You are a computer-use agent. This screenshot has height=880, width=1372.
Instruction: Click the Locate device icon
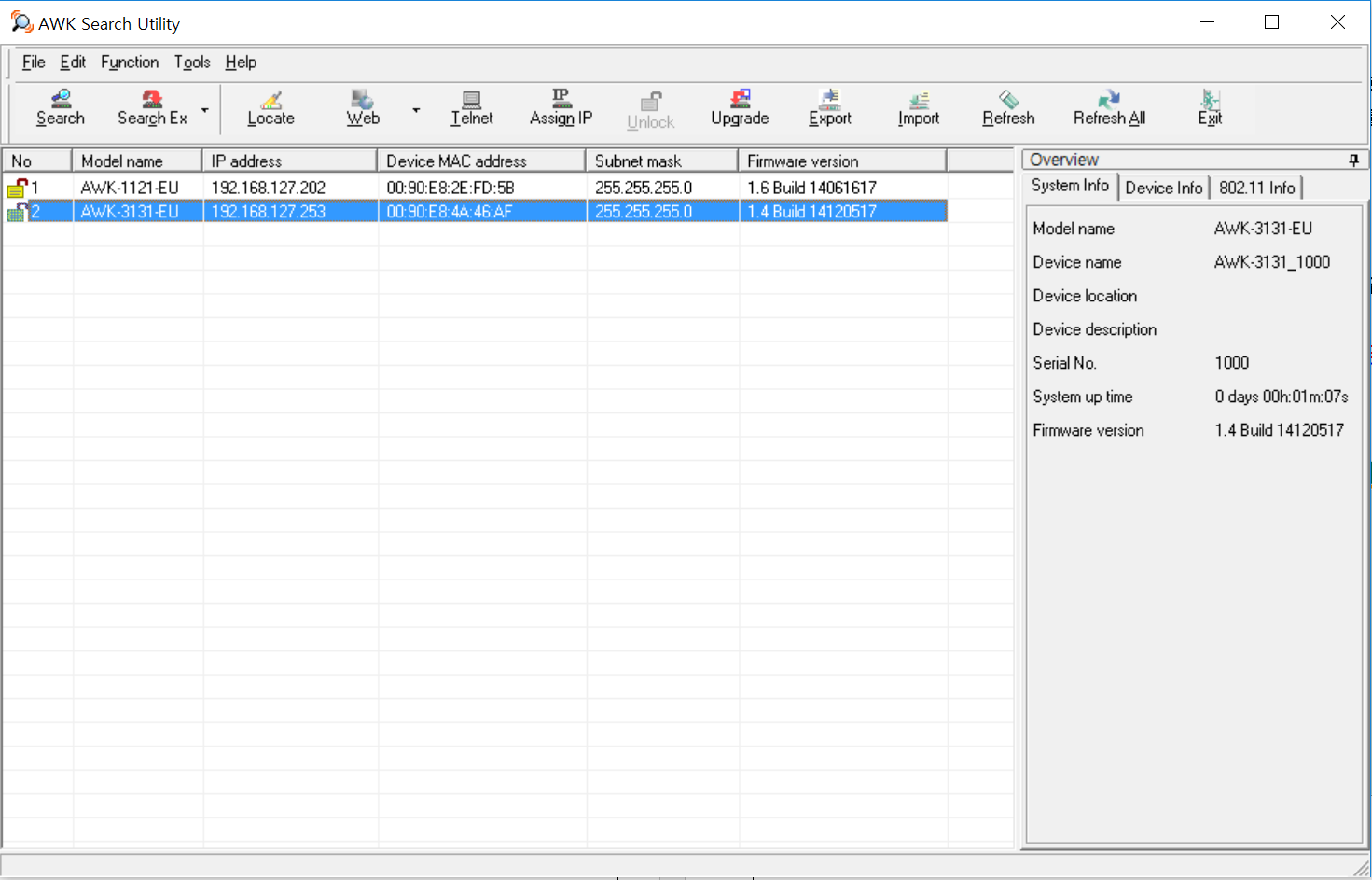[x=270, y=108]
